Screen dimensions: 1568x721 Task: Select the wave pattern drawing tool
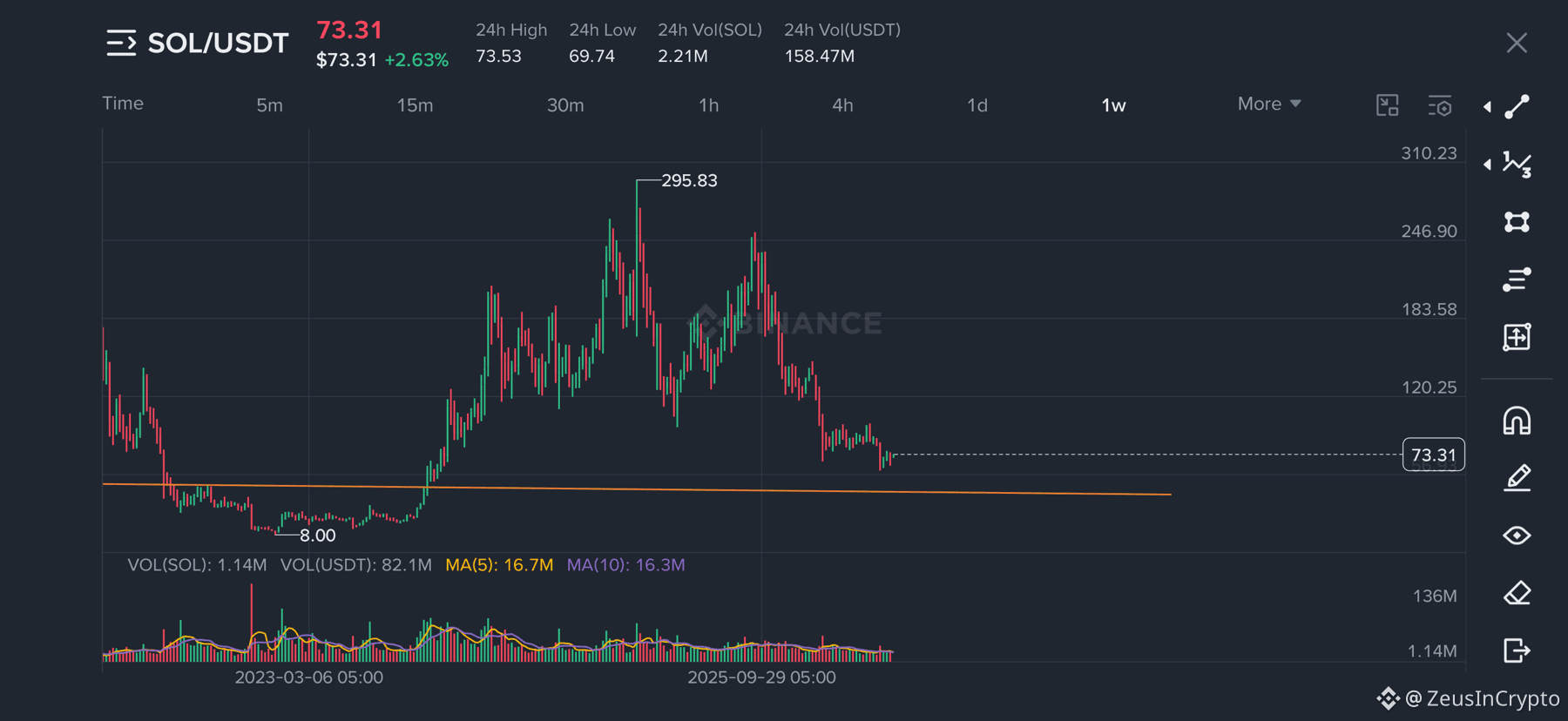[x=1517, y=165]
